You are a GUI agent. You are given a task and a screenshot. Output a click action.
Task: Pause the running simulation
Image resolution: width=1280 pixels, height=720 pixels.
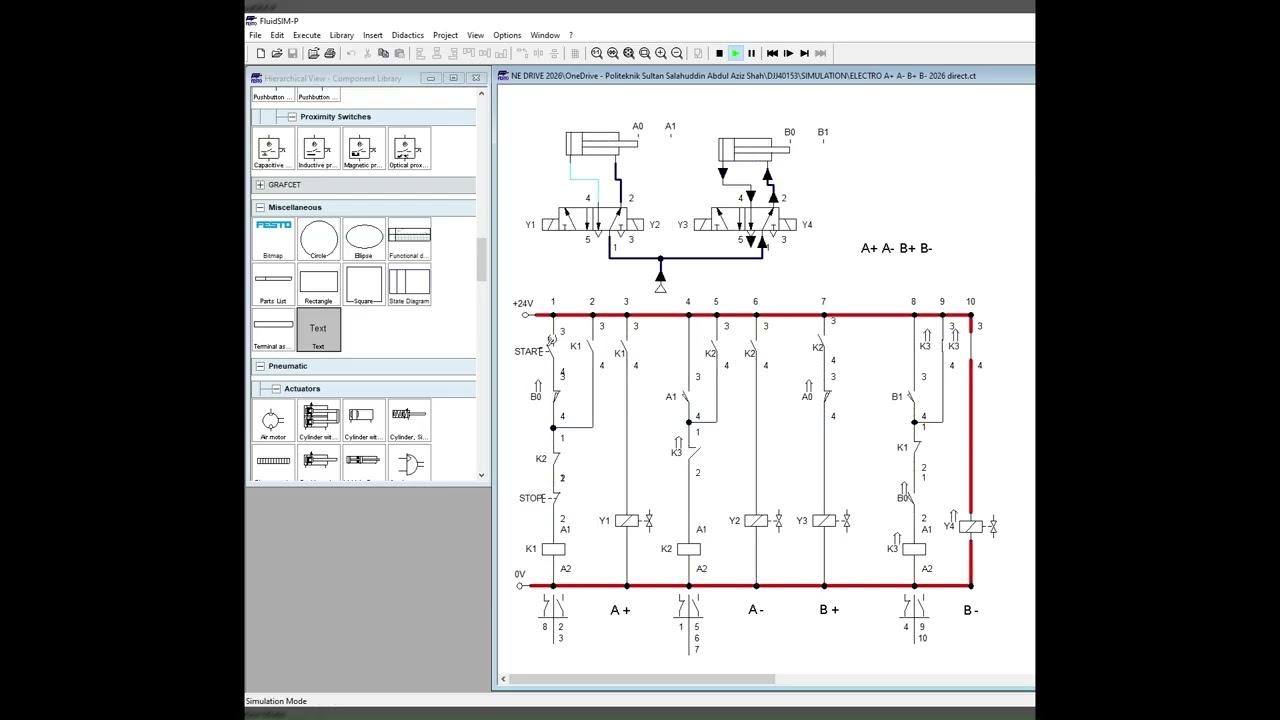pos(752,53)
